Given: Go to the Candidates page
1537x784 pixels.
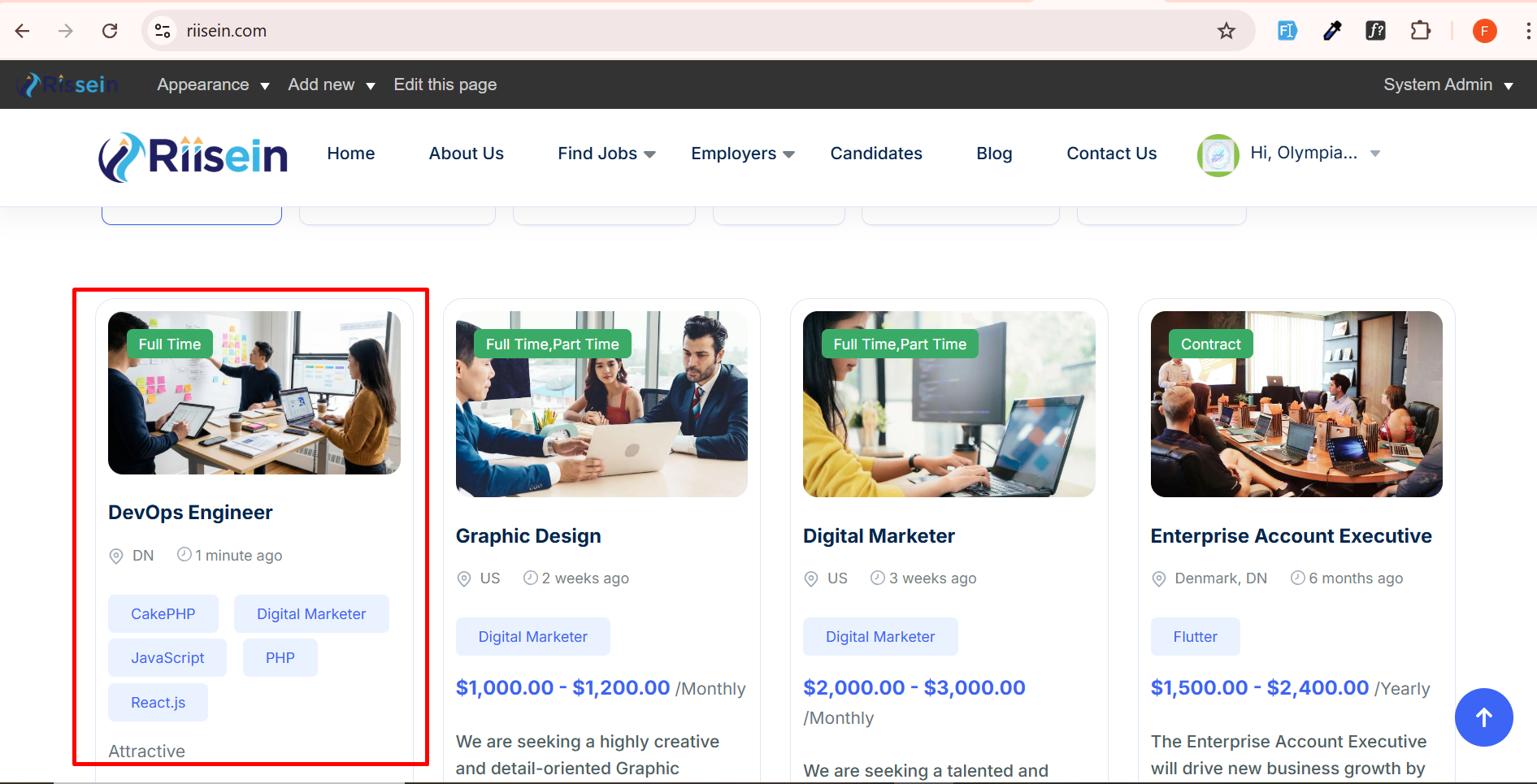Looking at the screenshot, I should coord(875,154).
